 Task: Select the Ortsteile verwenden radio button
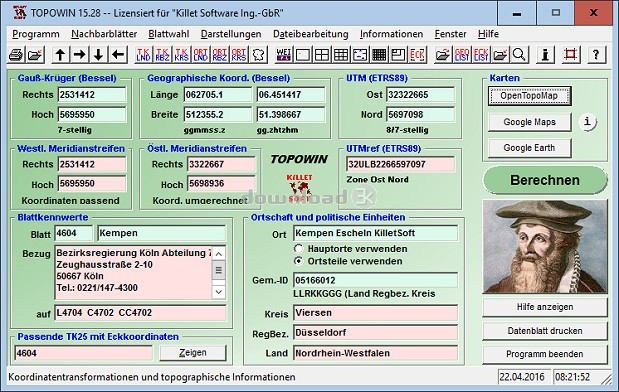299,261
